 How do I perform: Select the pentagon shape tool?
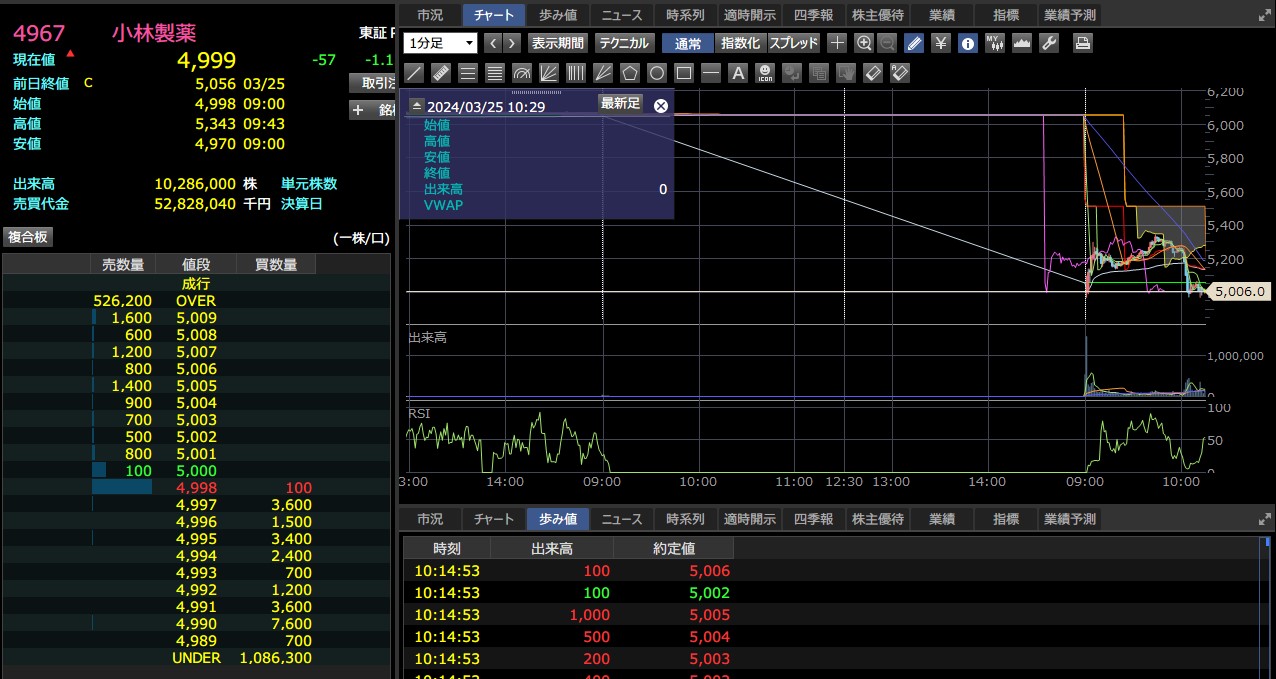tap(630, 73)
